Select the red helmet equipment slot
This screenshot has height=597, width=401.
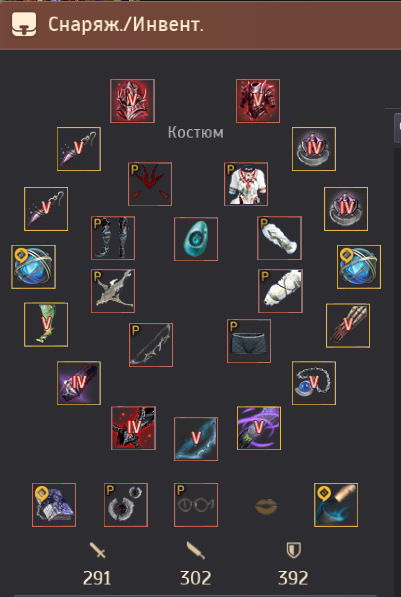click(133, 101)
